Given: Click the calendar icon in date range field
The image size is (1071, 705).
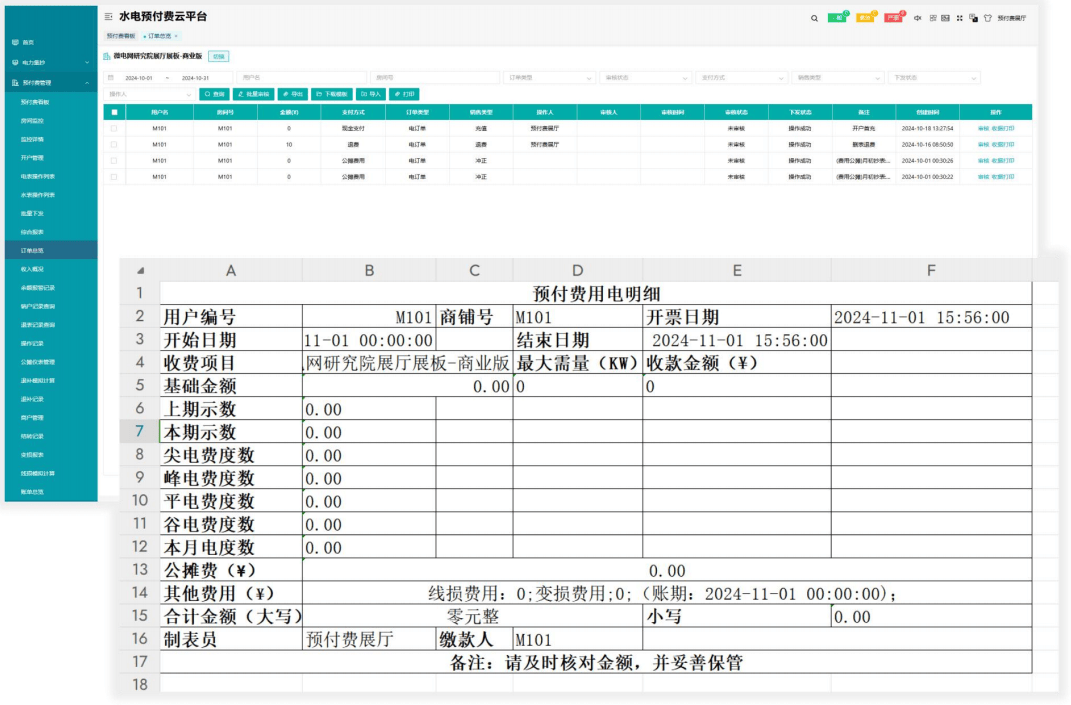Looking at the screenshot, I should click(x=111, y=78).
